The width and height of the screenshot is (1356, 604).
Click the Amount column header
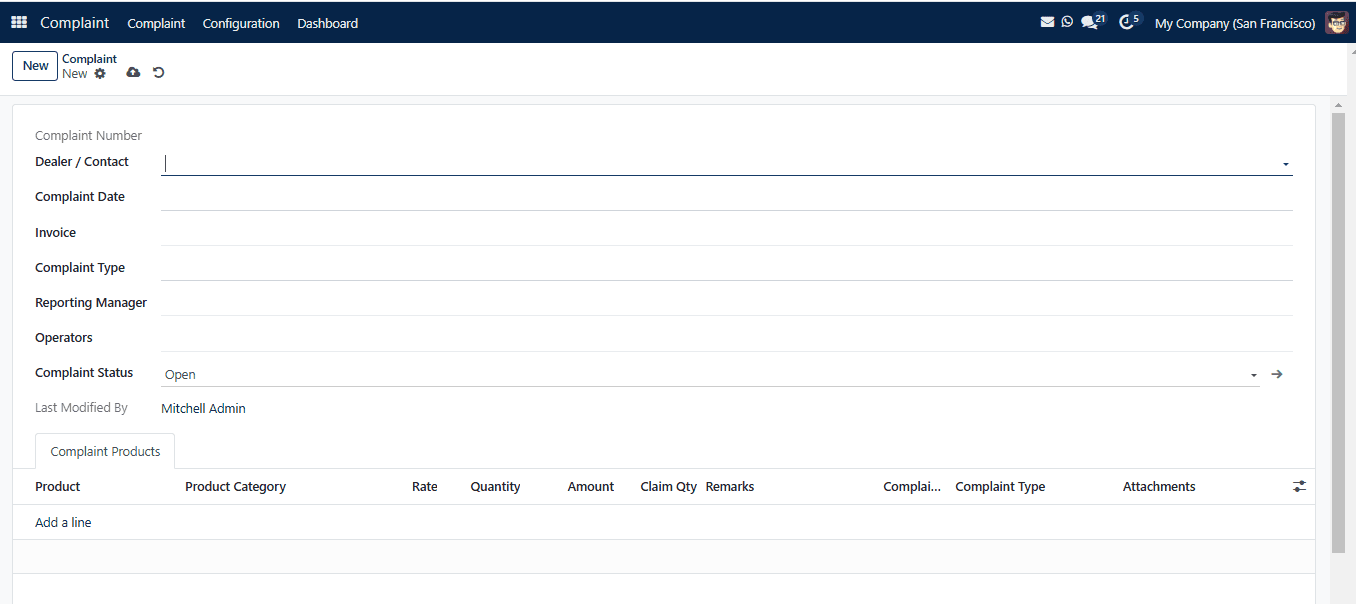pos(591,486)
